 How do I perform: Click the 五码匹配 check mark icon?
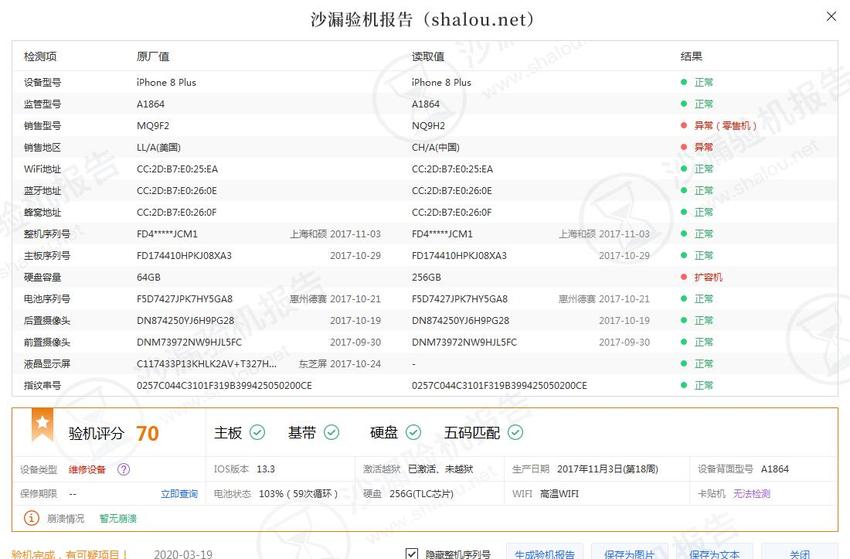pyautogui.click(x=515, y=432)
